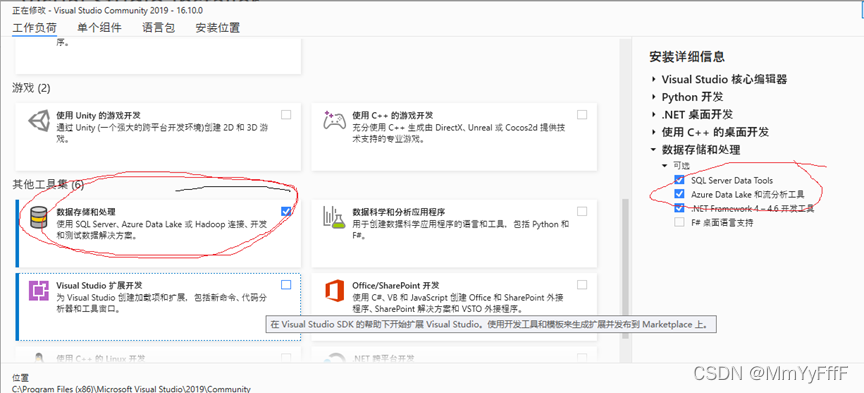Check the Office/SharePoint 开发 checkbox
This screenshot has width=864, height=393.
pyautogui.click(x=582, y=284)
